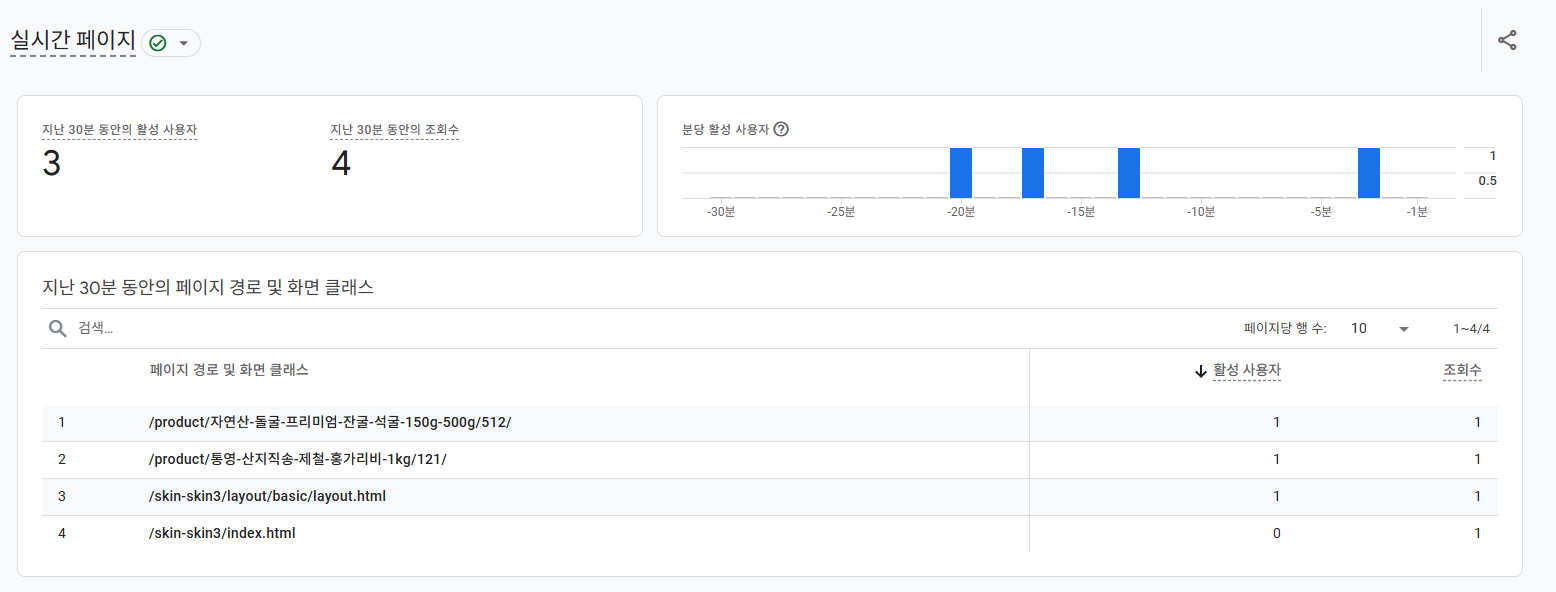Image resolution: width=1556 pixels, height=592 pixels.
Task: Click the 페이지 경로 및 화면 클래스 column header
Action: 229,370
